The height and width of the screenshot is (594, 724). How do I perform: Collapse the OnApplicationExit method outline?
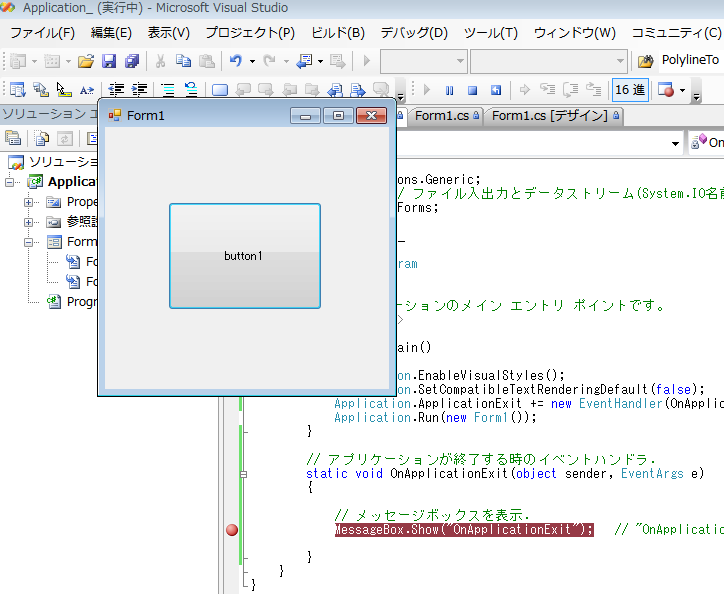coord(243,474)
